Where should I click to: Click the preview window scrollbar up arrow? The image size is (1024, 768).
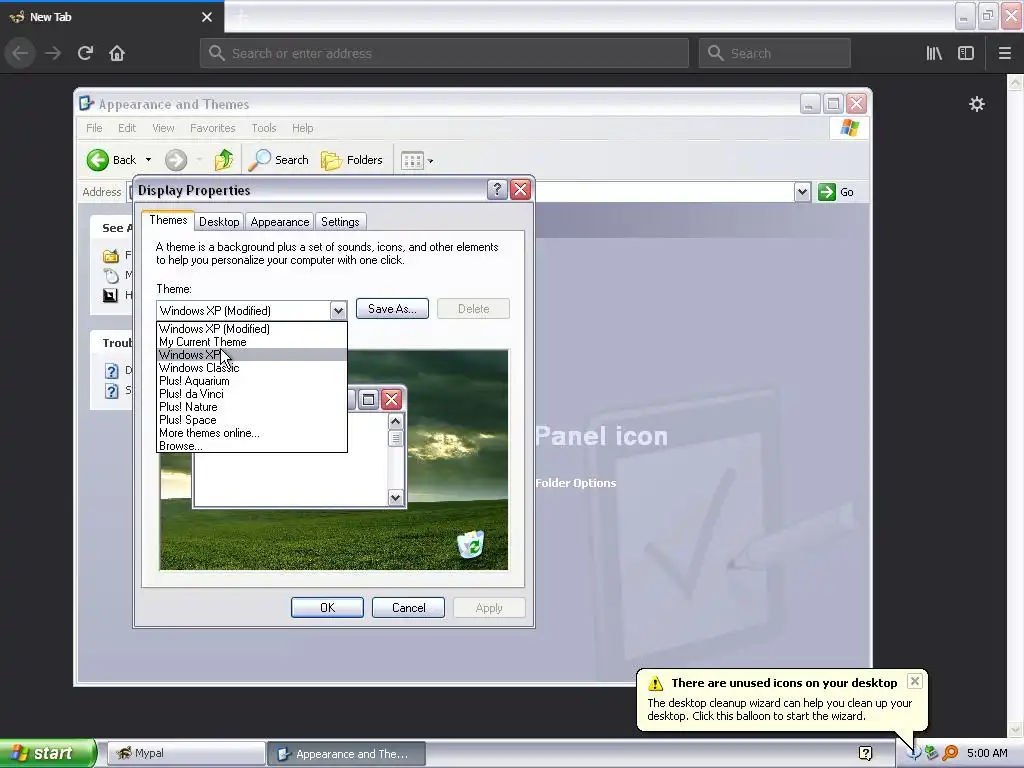[395, 422]
